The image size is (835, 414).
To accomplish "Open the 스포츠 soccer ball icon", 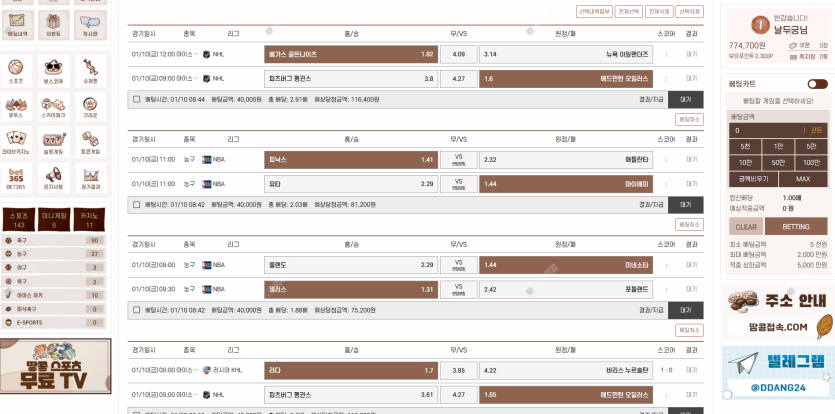I will (x=17, y=69).
